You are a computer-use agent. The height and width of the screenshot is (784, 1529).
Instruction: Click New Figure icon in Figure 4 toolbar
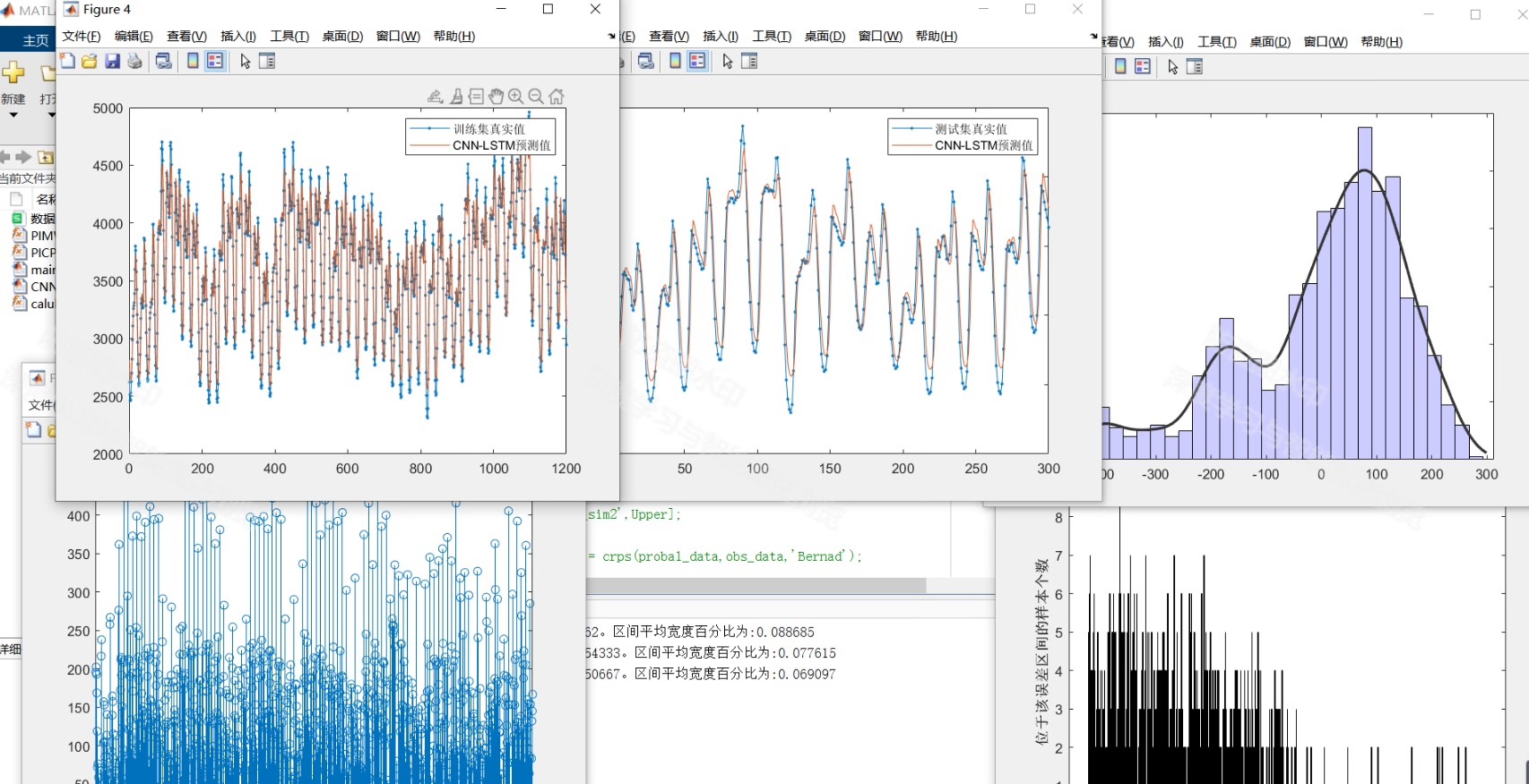pos(67,61)
